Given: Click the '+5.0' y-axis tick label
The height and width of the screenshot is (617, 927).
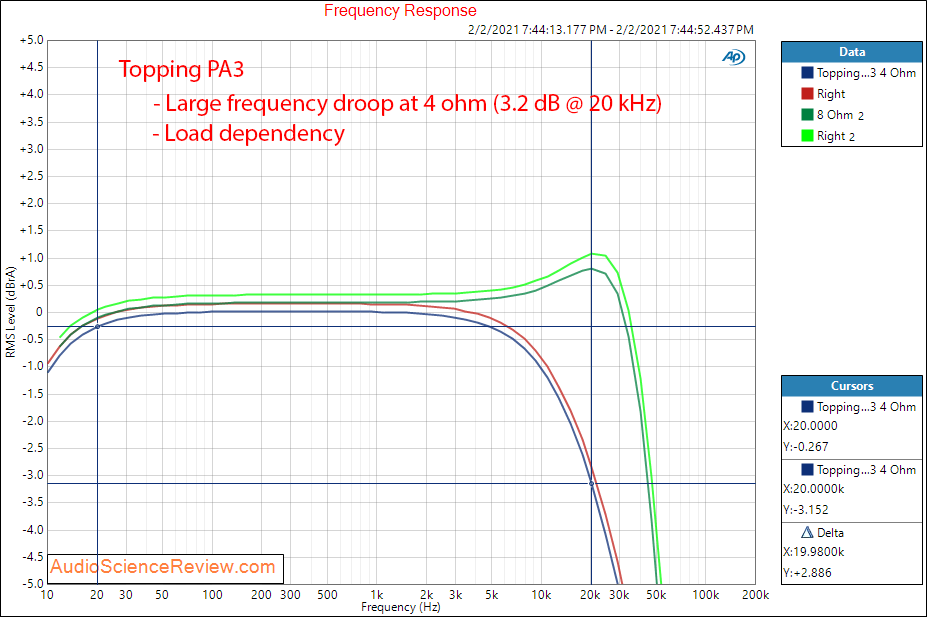Looking at the screenshot, I should 31,40.
